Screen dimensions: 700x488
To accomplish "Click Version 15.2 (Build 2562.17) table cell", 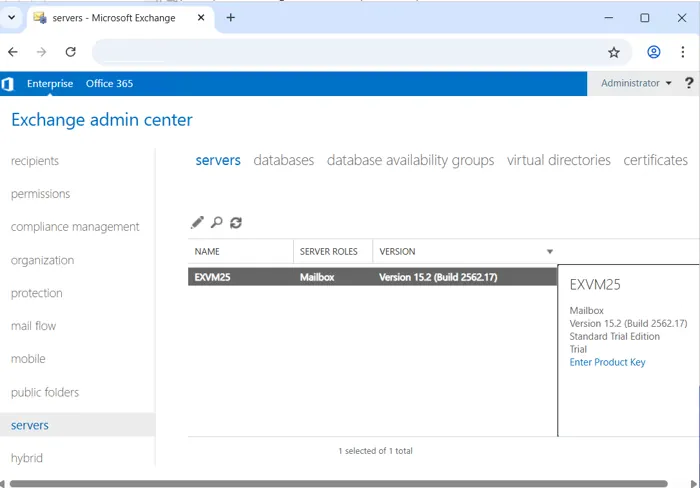I will (x=438, y=277).
